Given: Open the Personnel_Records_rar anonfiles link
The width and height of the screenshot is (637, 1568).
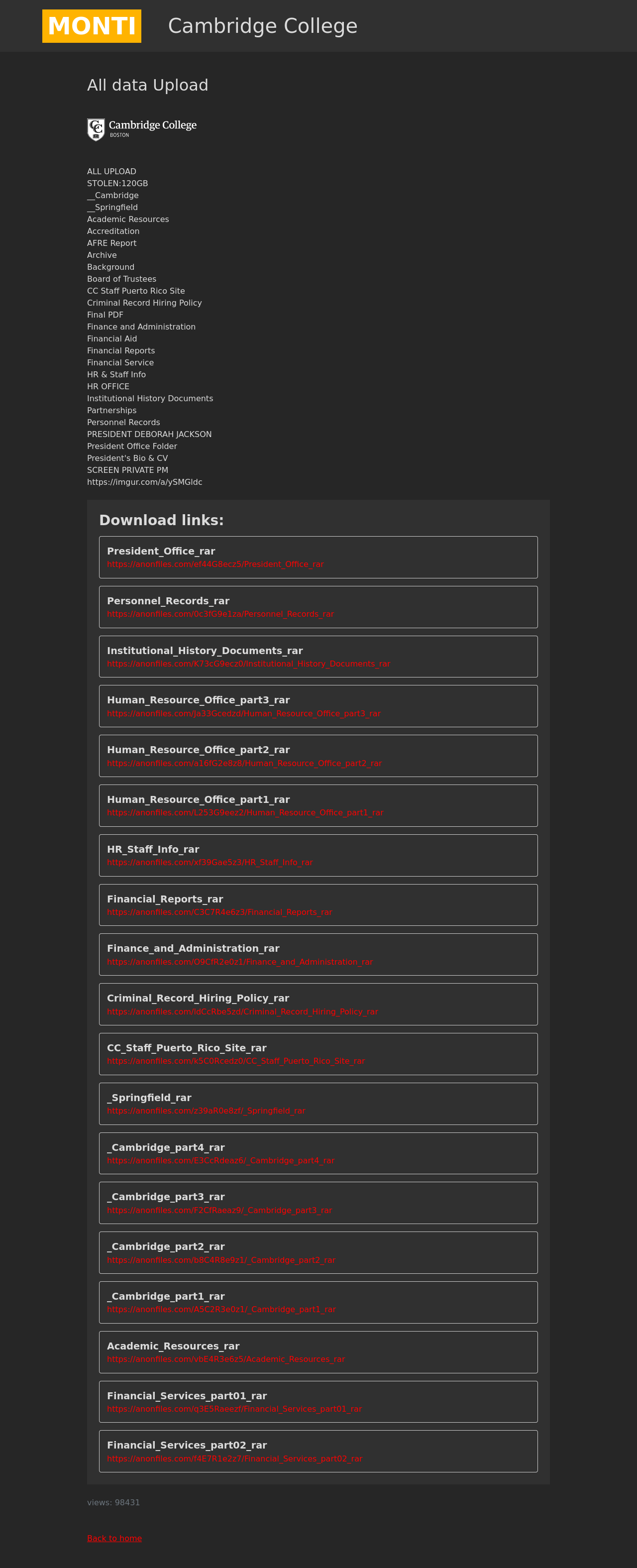Looking at the screenshot, I should tap(220, 614).
